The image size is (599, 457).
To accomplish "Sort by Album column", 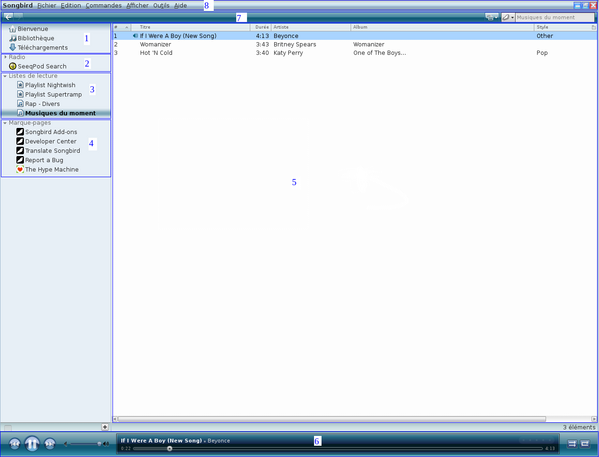I will pyautogui.click(x=442, y=27).
